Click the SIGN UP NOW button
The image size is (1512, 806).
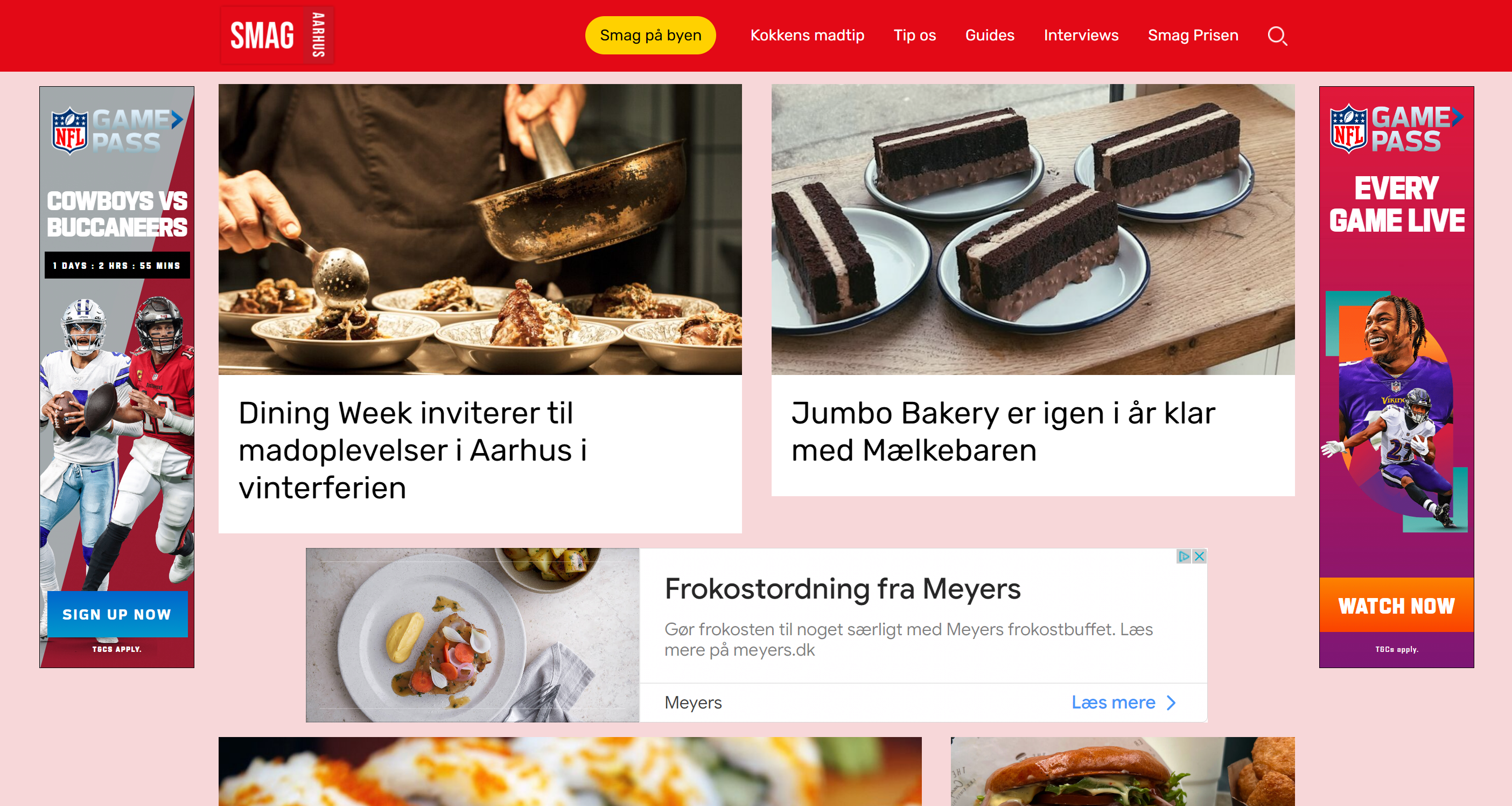pyautogui.click(x=117, y=615)
